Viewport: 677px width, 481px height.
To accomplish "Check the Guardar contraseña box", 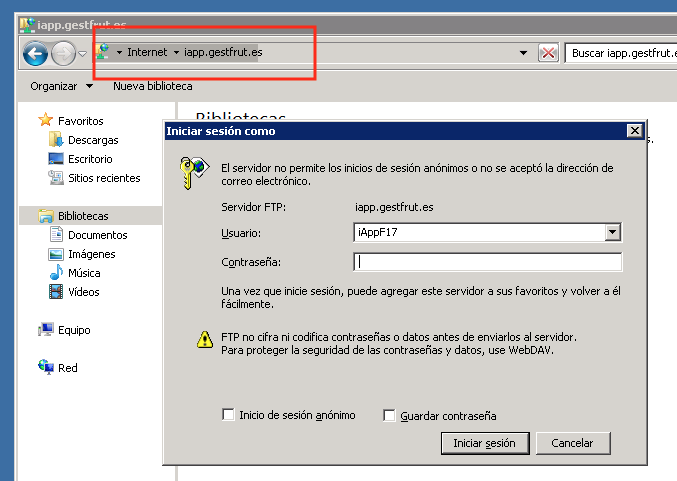I will coord(389,416).
